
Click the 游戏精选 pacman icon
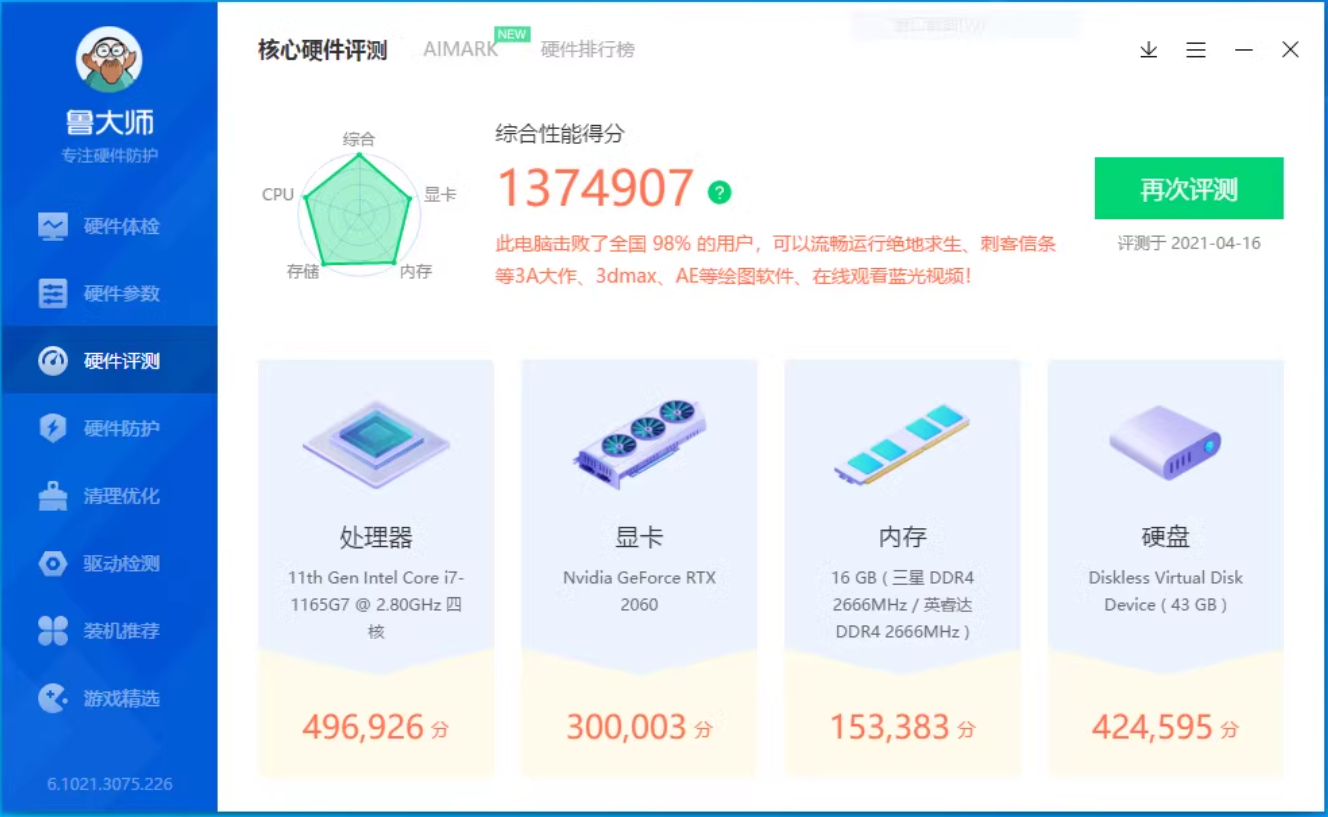tap(53, 698)
